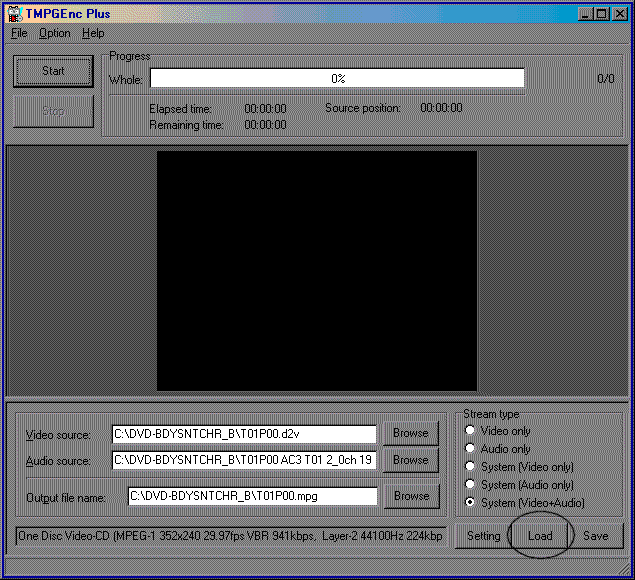Click the black video preview area
The height and width of the screenshot is (580, 635).
[317, 271]
